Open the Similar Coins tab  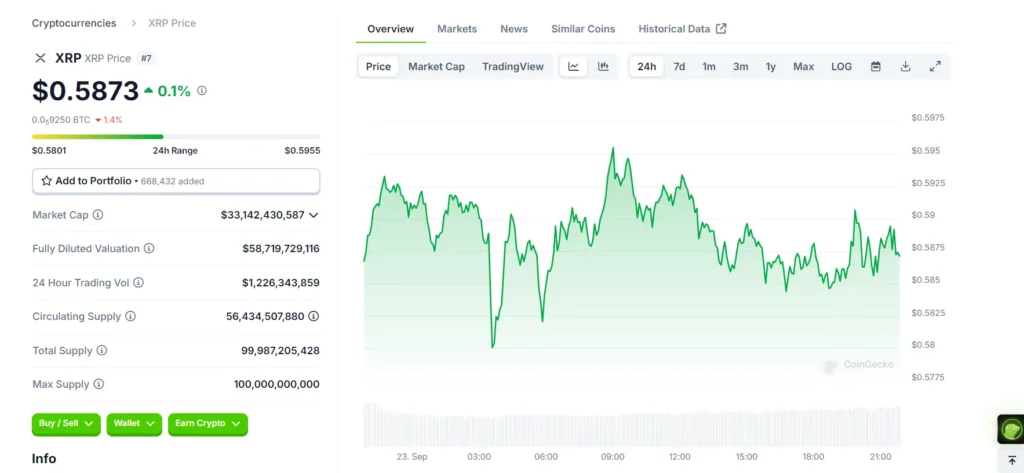pyautogui.click(x=583, y=29)
